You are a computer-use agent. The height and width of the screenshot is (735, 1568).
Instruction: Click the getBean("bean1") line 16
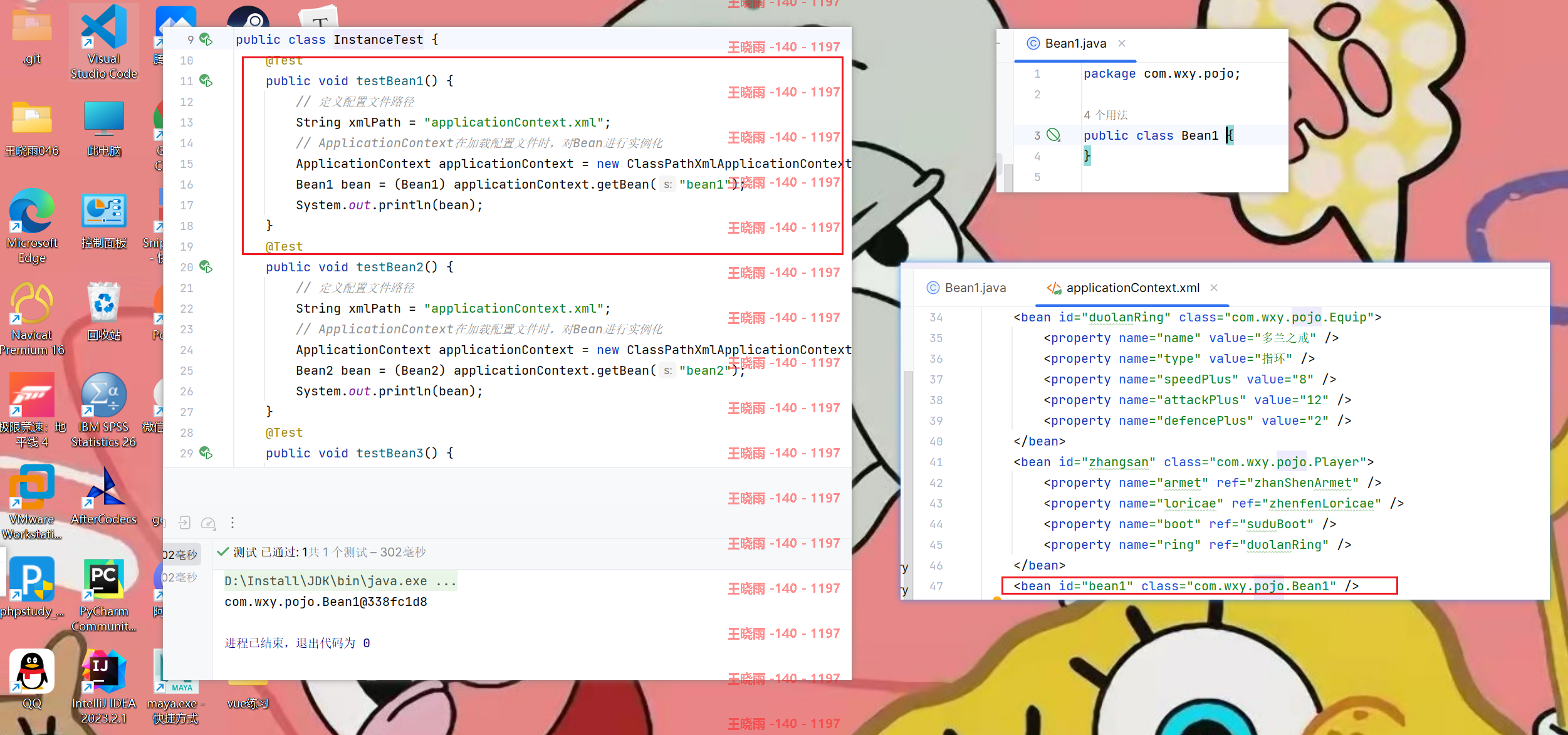coord(520,184)
